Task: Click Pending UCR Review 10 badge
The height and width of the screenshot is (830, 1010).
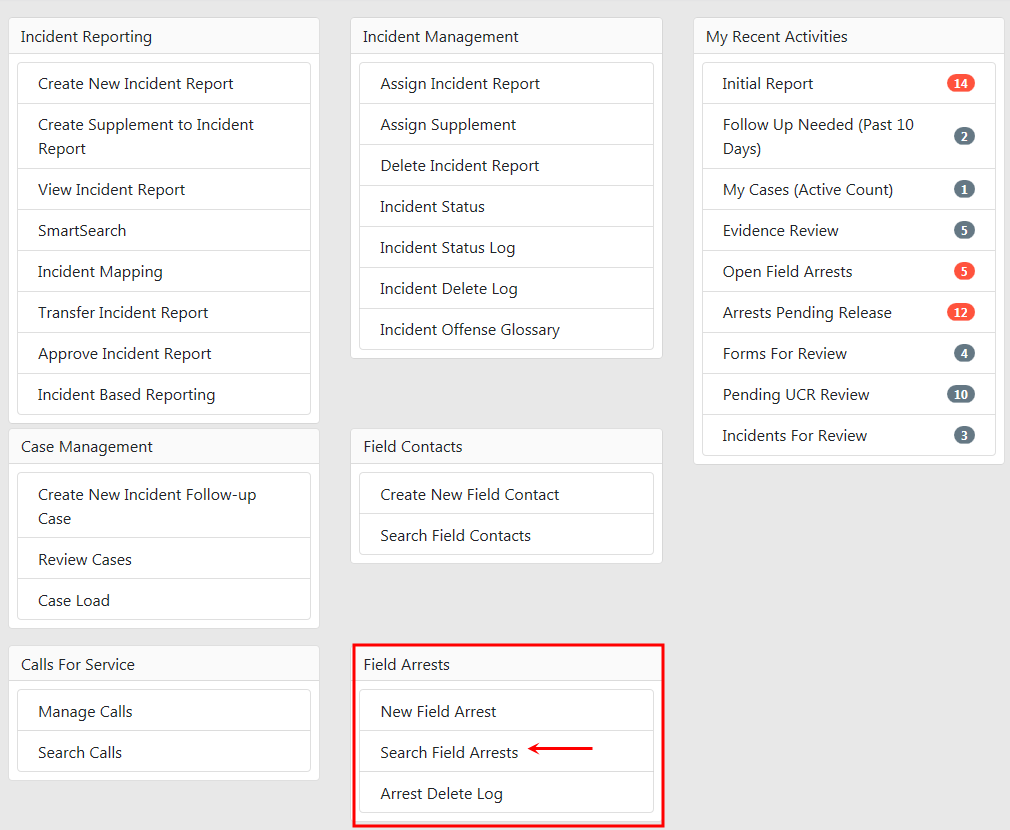Action: tap(960, 395)
